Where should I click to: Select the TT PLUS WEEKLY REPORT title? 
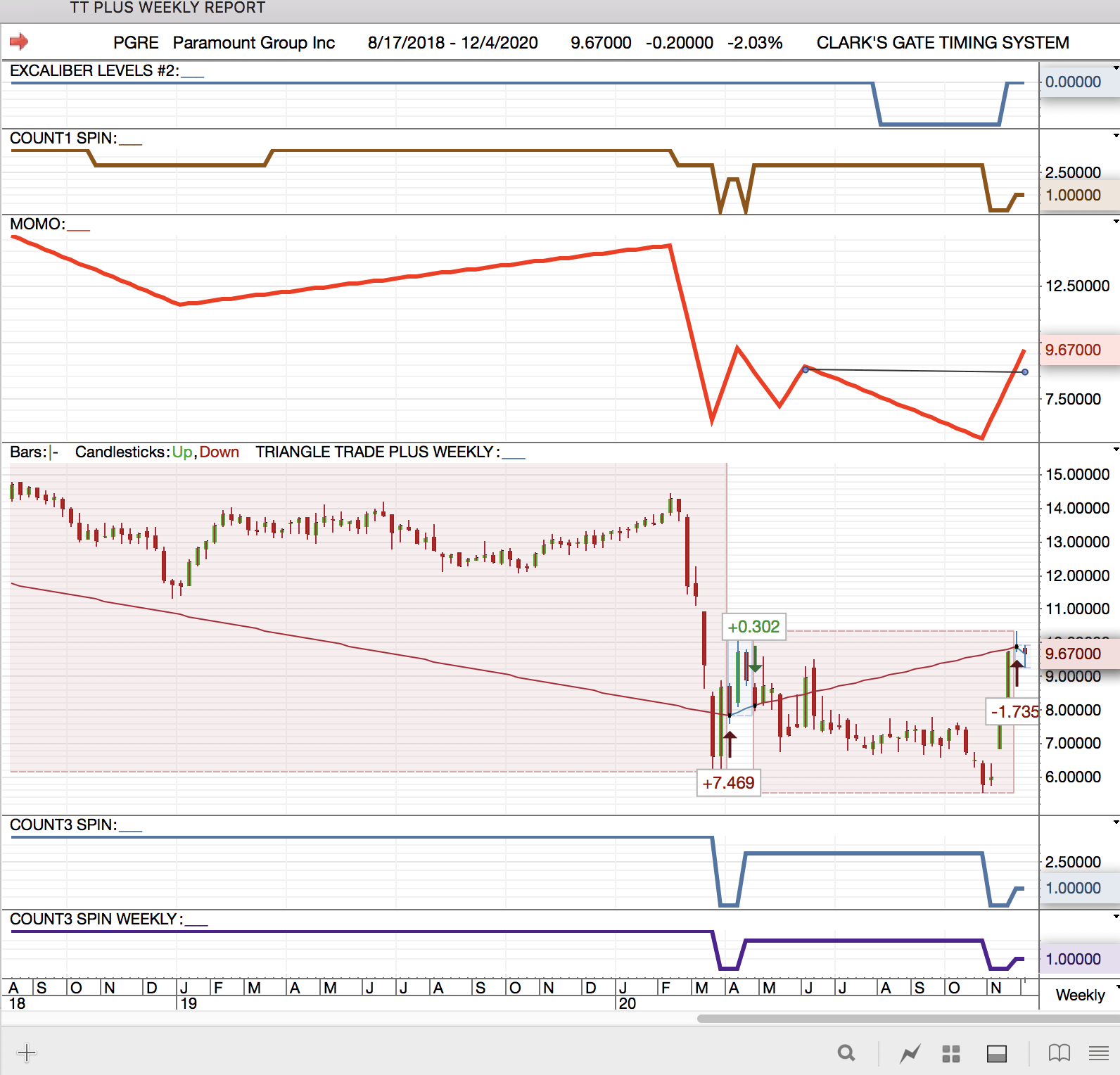coord(167,8)
